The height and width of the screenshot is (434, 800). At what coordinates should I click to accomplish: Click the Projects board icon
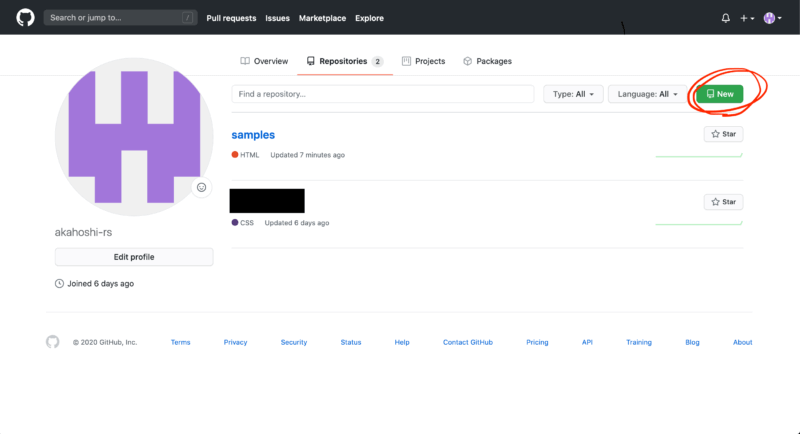coord(406,61)
